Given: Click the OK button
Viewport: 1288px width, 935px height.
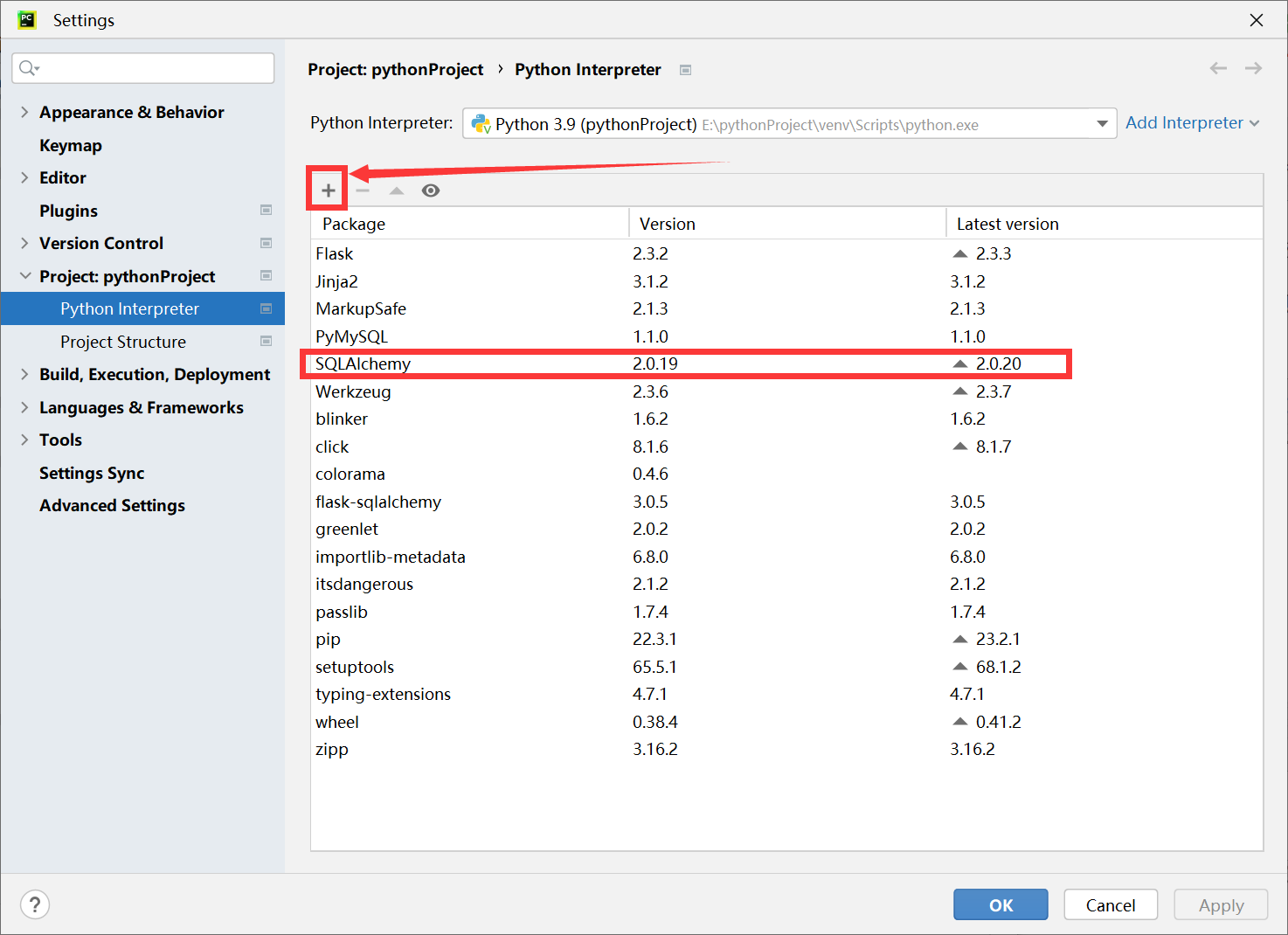Looking at the screenshot, I should click(1001, 904).
